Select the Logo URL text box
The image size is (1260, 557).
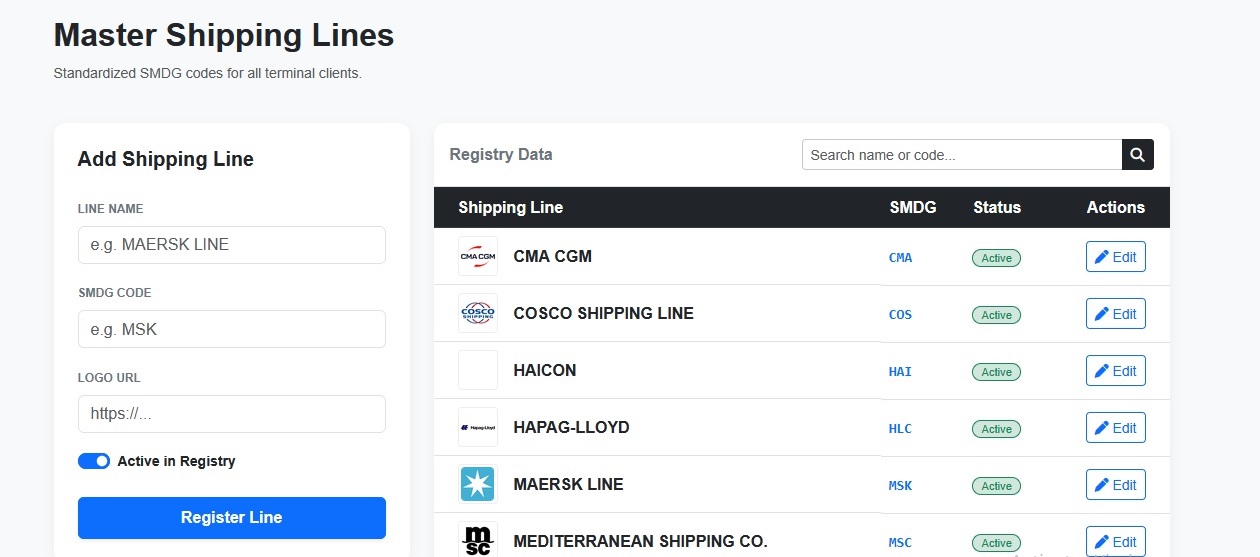coord(232,414)
